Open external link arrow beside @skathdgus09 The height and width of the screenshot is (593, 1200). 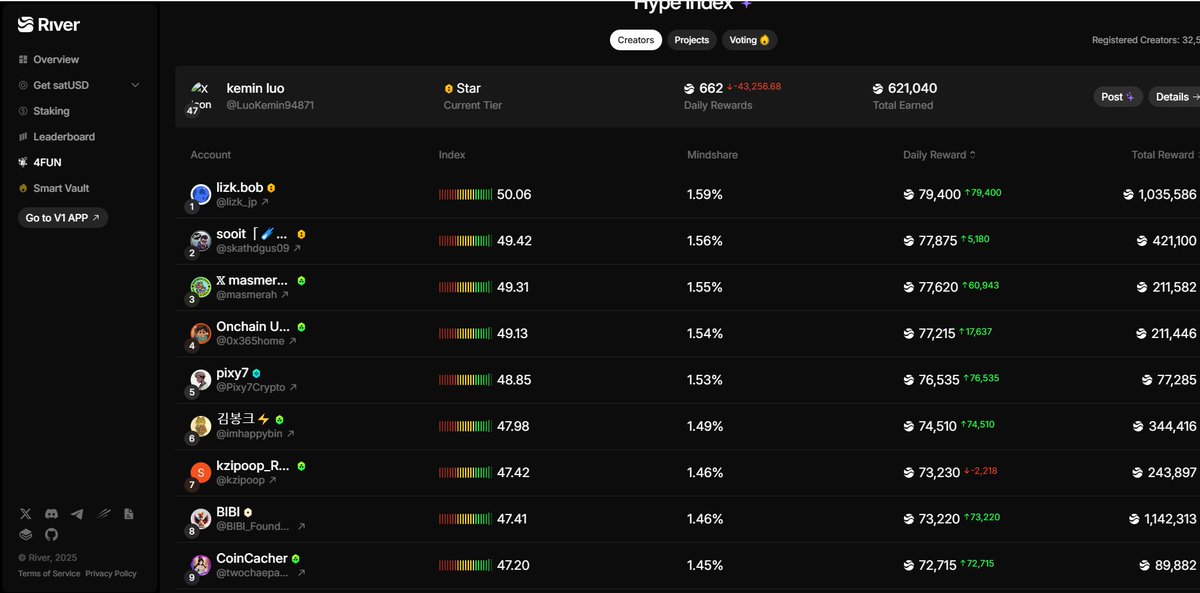click(297, 249)
